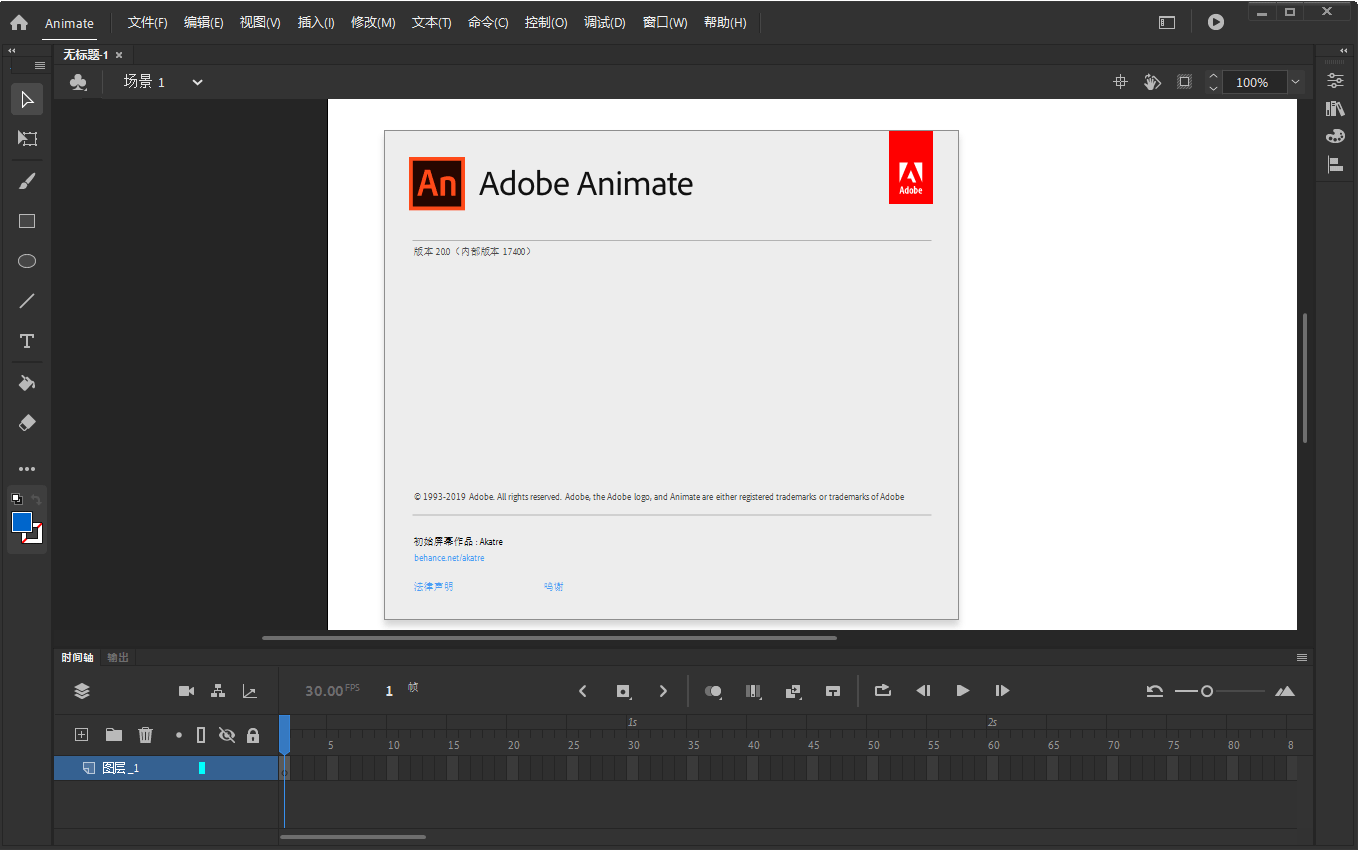Click the behance.net/akatre link
1360x854 pixels.
449,558
